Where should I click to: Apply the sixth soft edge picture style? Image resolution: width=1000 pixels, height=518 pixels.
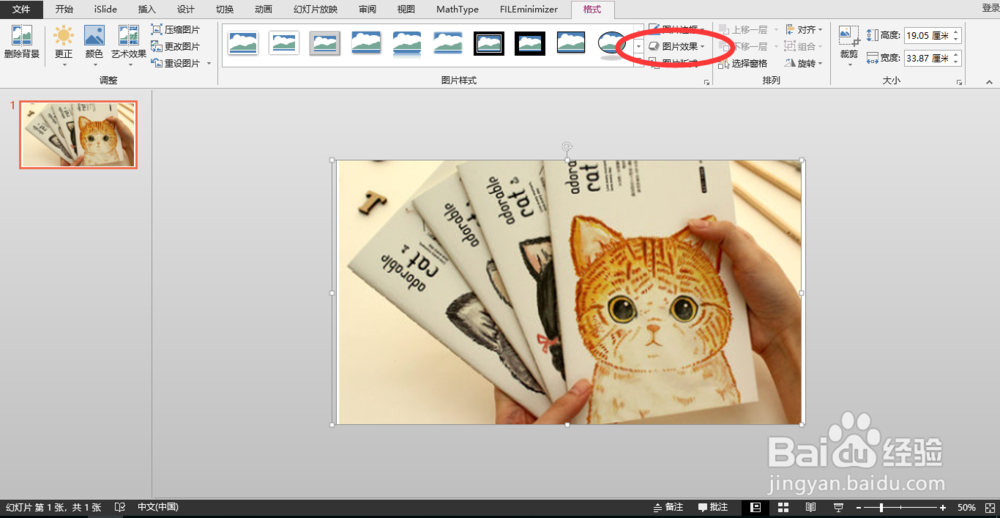(x=448, y=43)
